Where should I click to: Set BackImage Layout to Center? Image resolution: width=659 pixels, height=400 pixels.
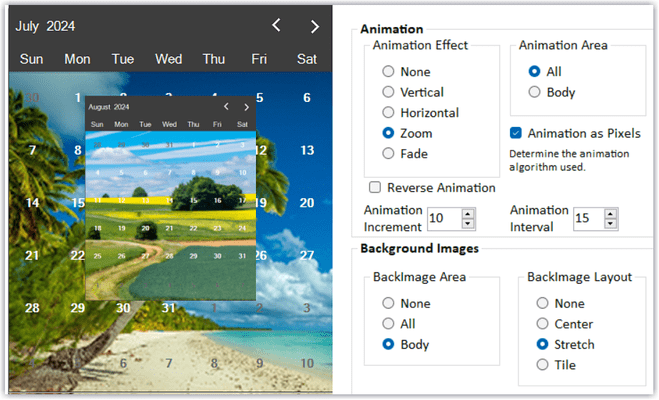(x=542, y=324)
